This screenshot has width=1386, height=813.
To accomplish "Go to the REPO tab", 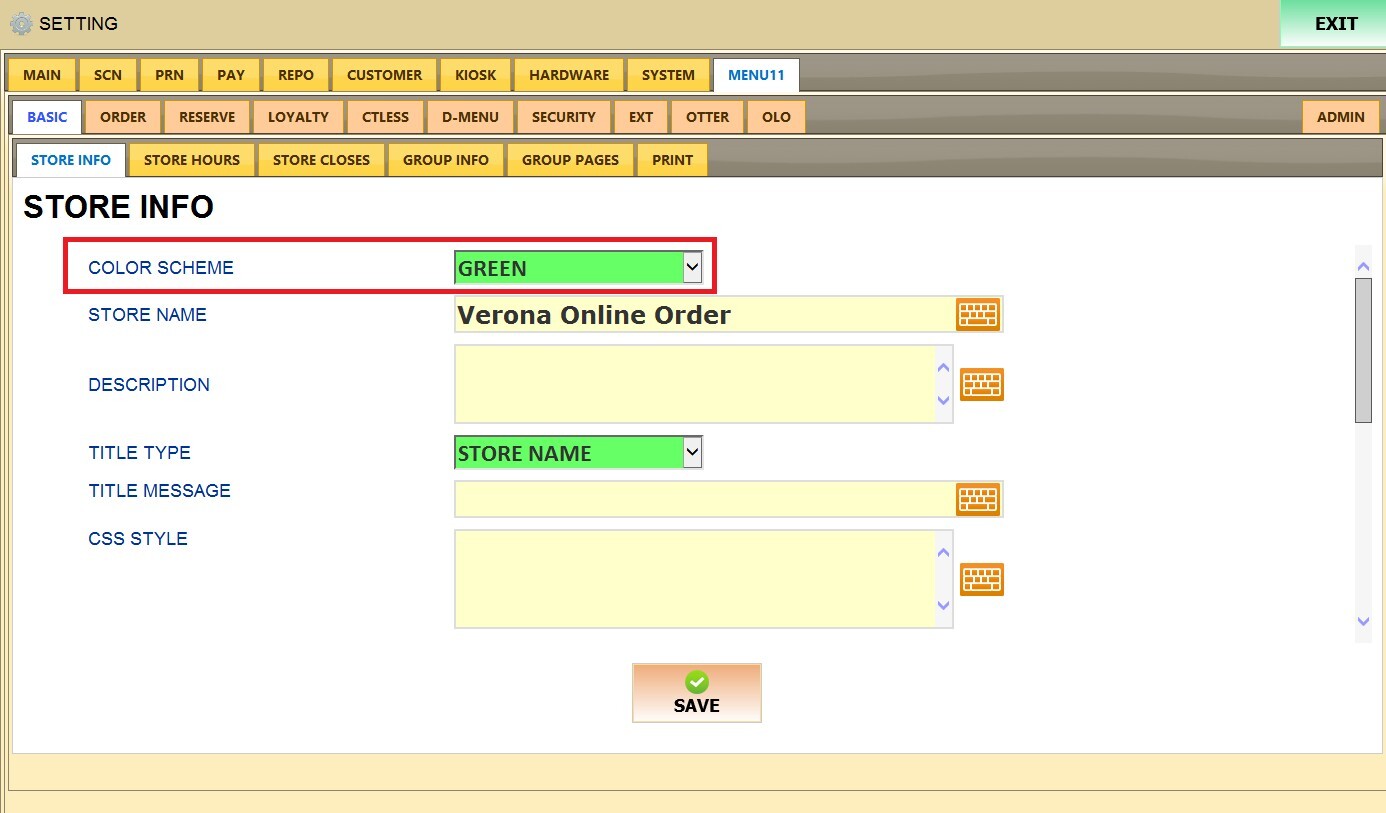I will point(296,75).
